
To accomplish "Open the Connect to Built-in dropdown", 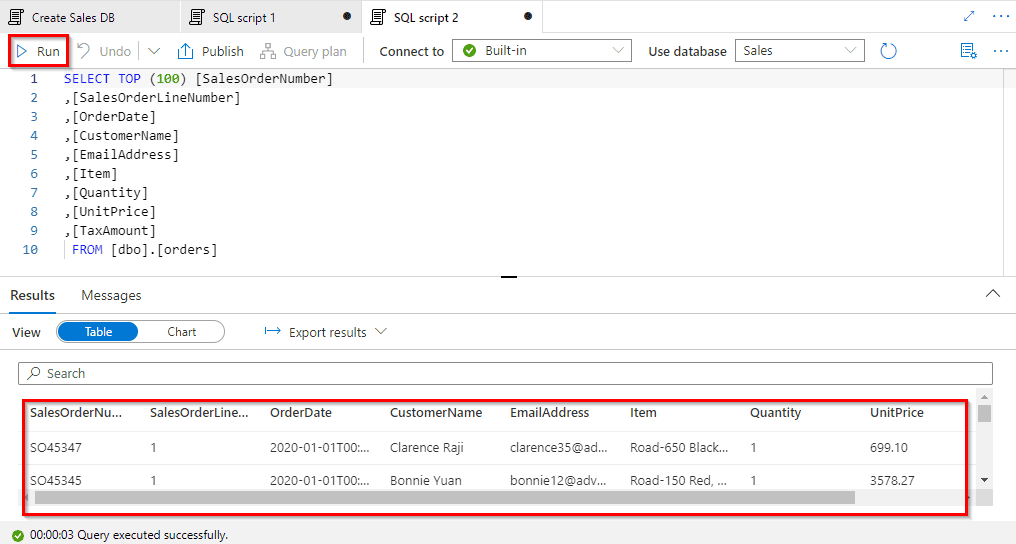I will [541, 51].
